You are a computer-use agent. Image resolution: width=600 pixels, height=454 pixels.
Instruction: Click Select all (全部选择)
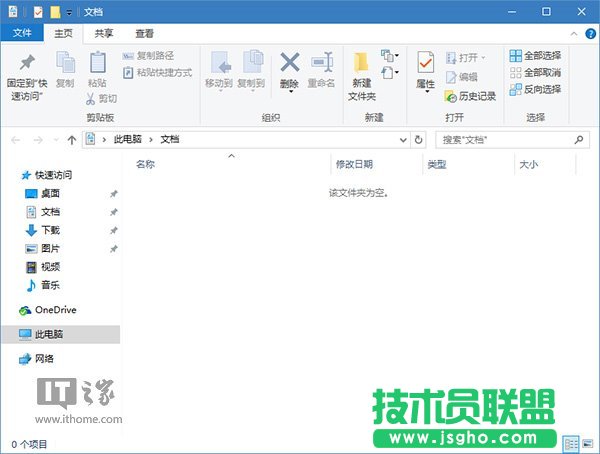[535, 56]
